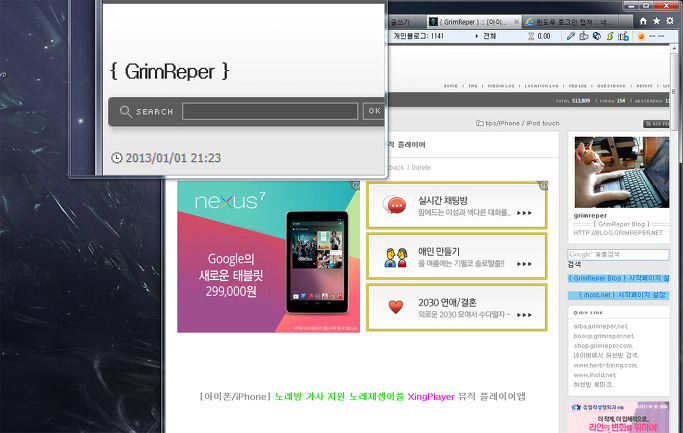The image size is (683, 433).
Task: Open the LOCATION LOG menu link
Action: (541, 86)
